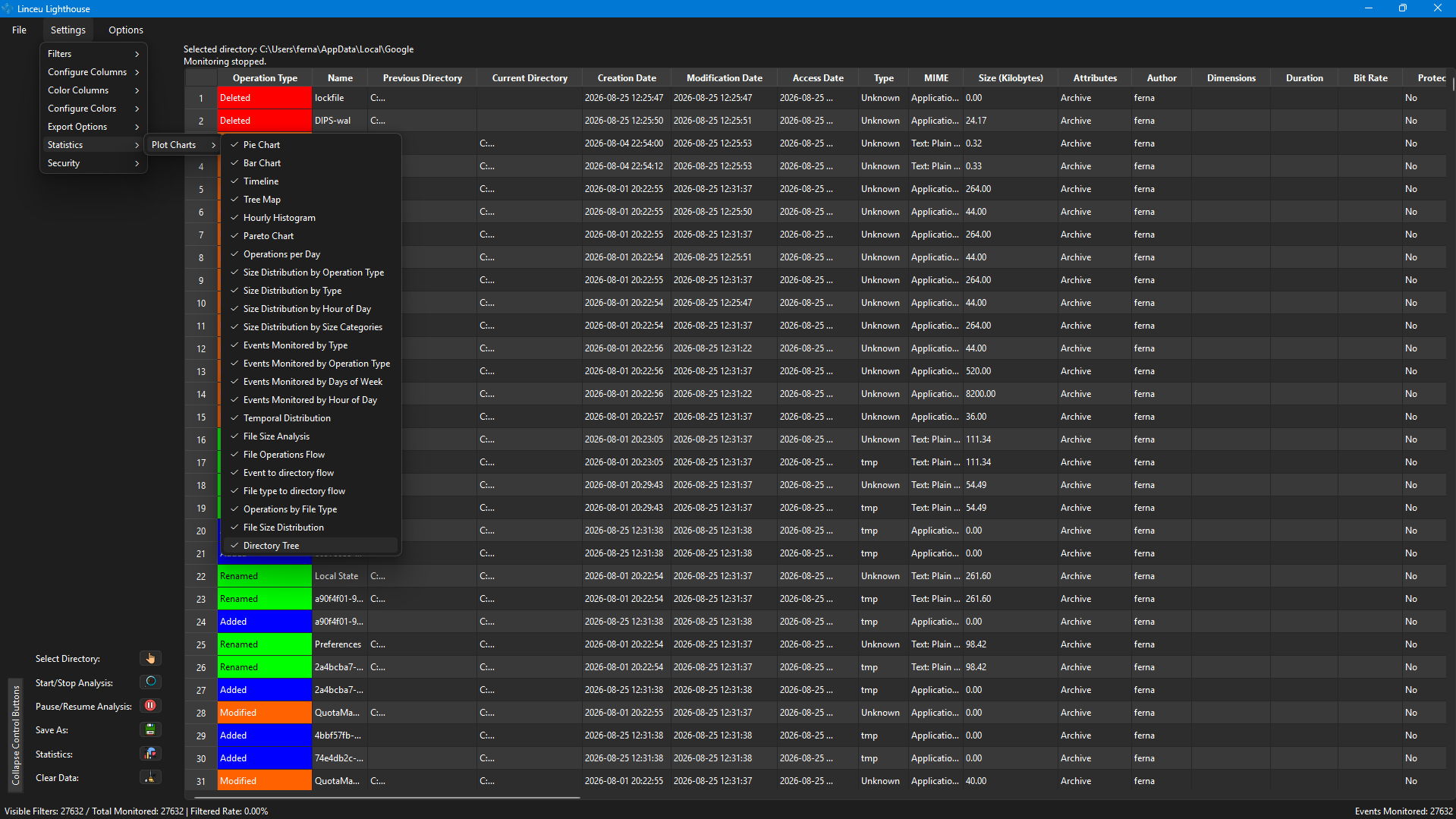This screenshot has height=819, width=1456.
Task: Toggle the File Size Analysis option
Action: tap(311, 436)
